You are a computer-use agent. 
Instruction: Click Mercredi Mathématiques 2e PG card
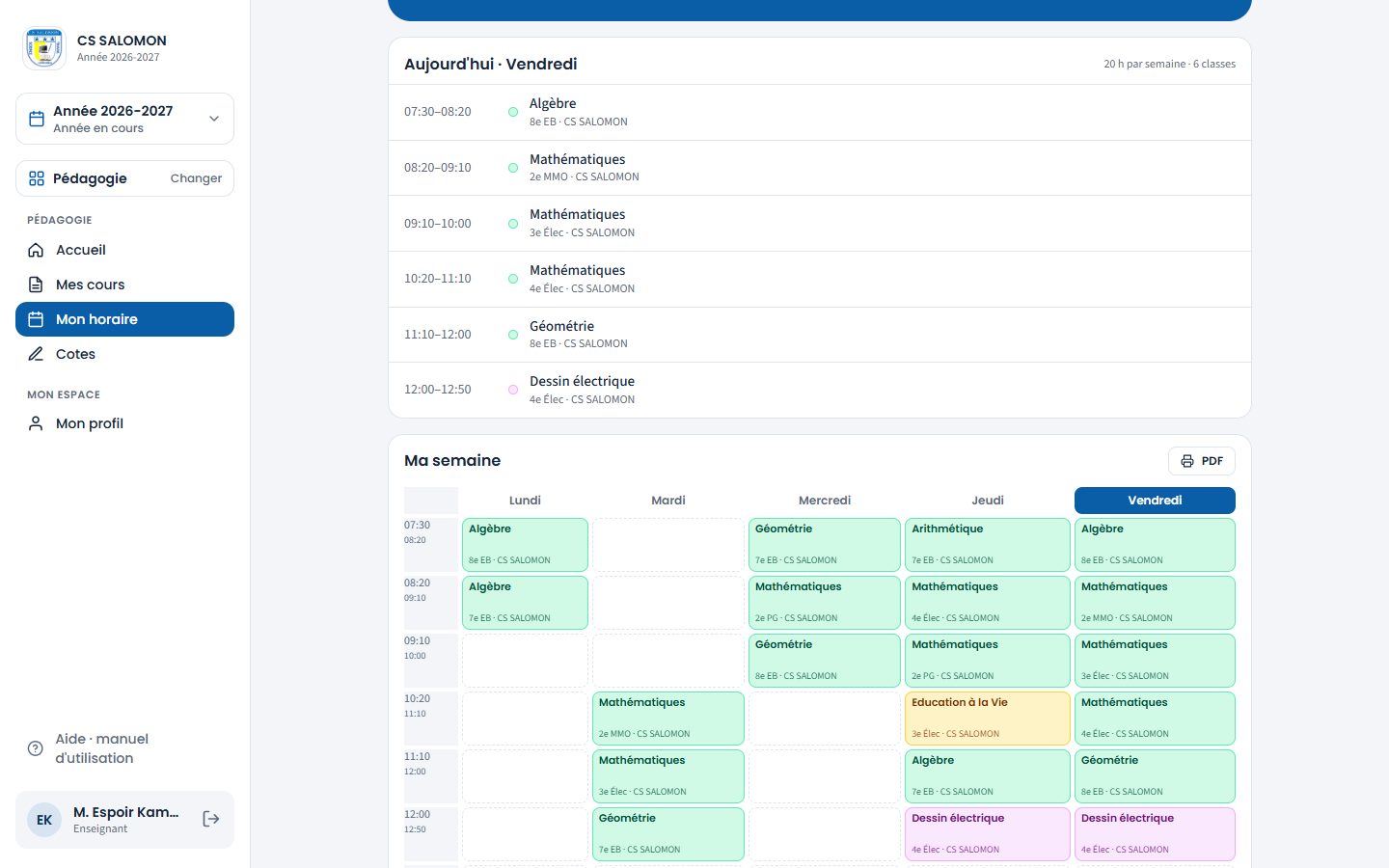[x=825, y=603]
